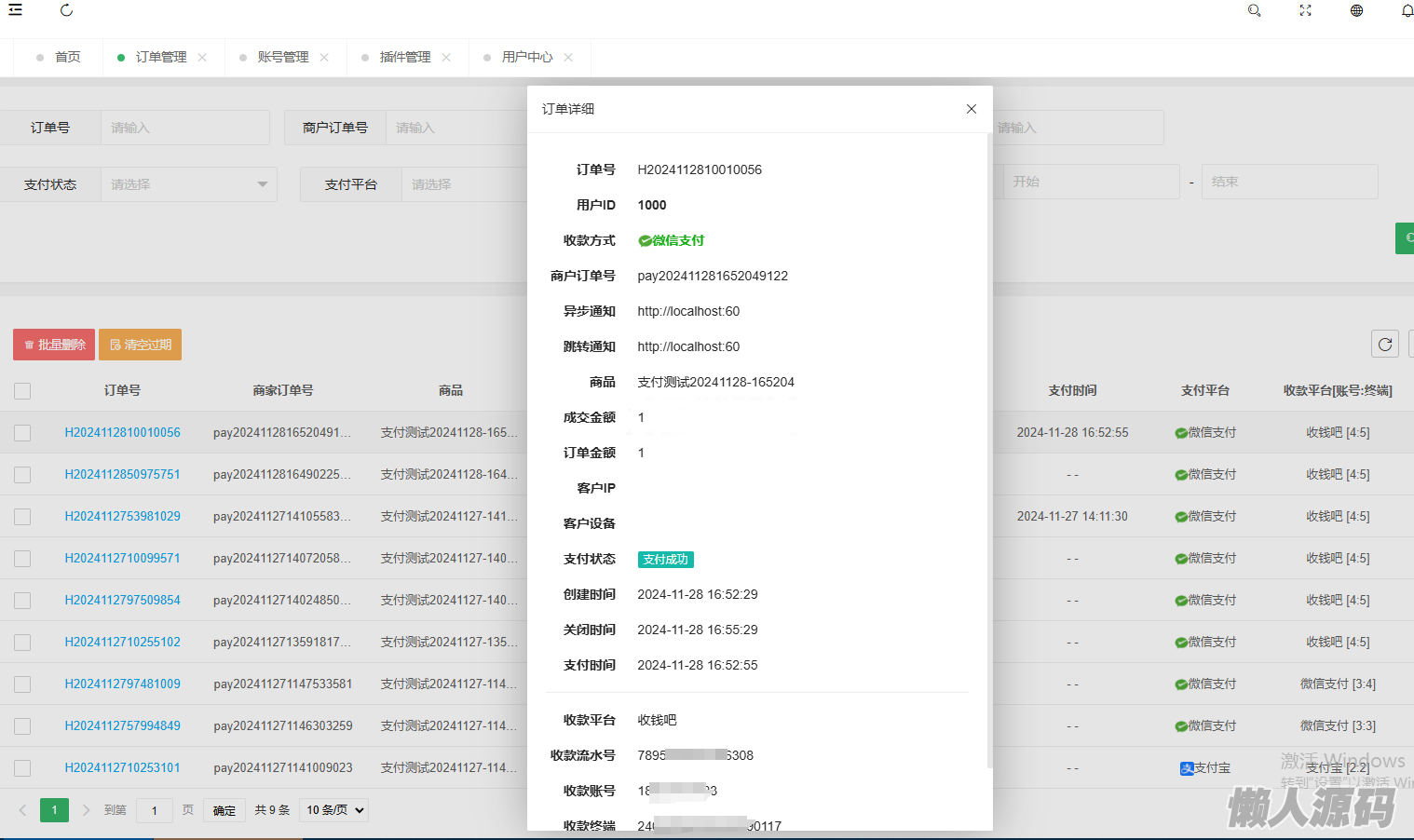Open order link H2024112850975751

pos(122,474)
